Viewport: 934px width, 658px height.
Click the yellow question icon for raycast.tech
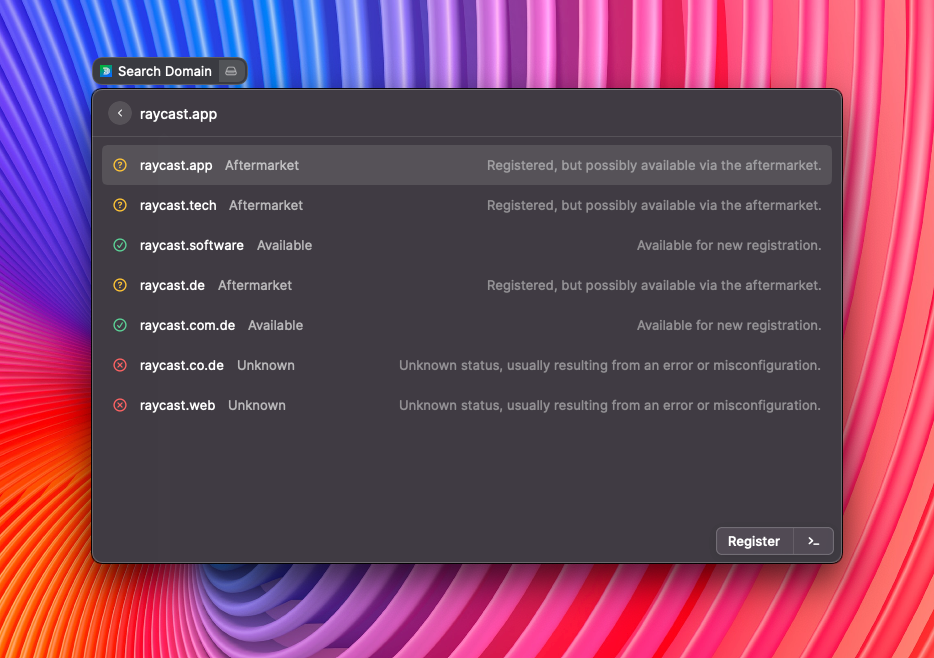click(x=120, y=205)
